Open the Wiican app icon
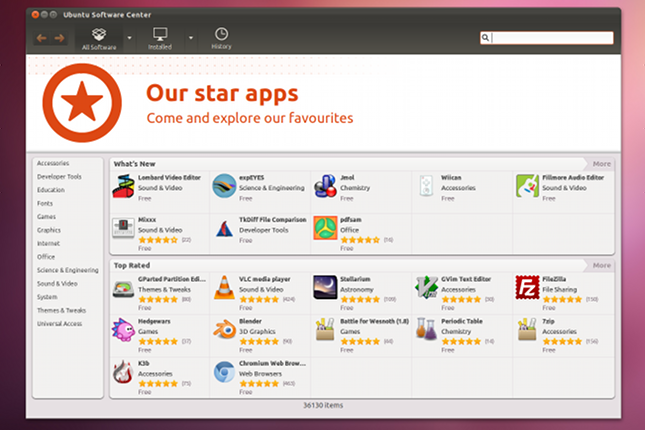 click(x=426, y=186)
